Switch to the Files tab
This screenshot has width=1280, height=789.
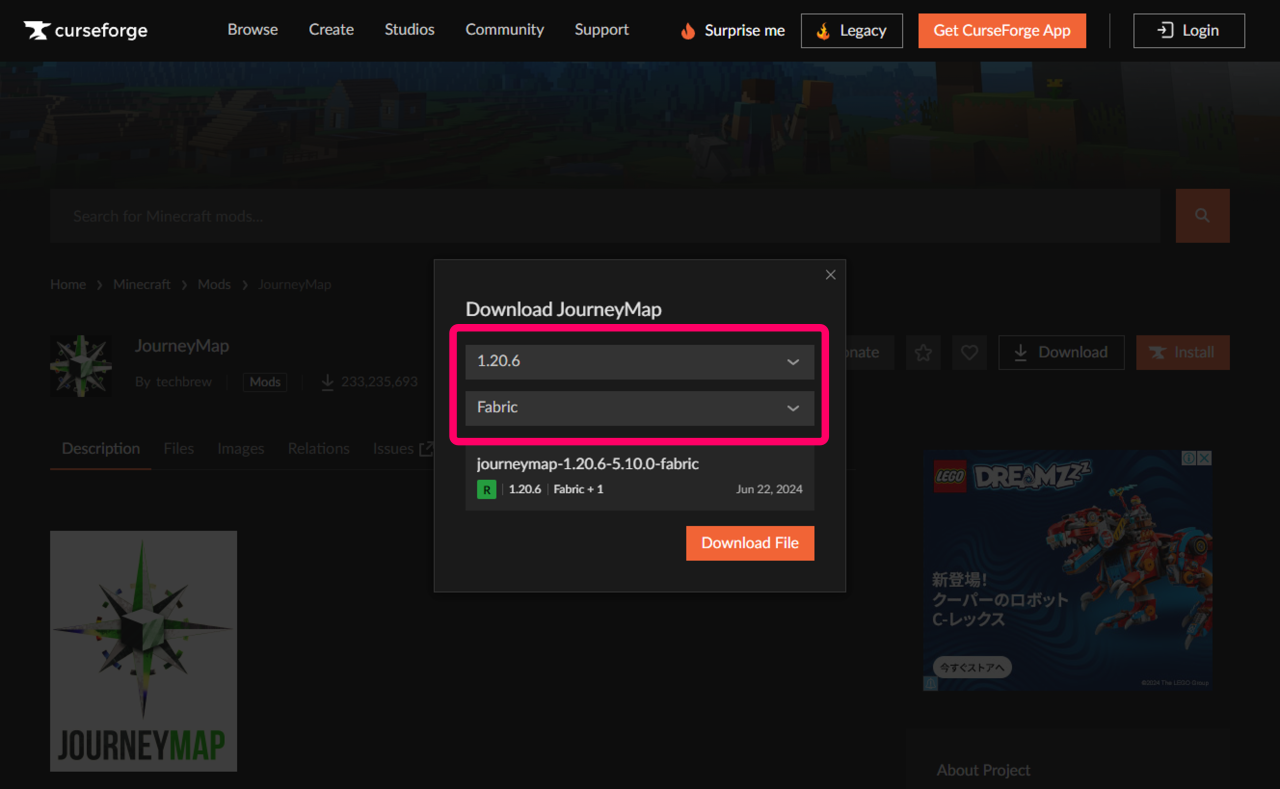[x=179, y=449]
